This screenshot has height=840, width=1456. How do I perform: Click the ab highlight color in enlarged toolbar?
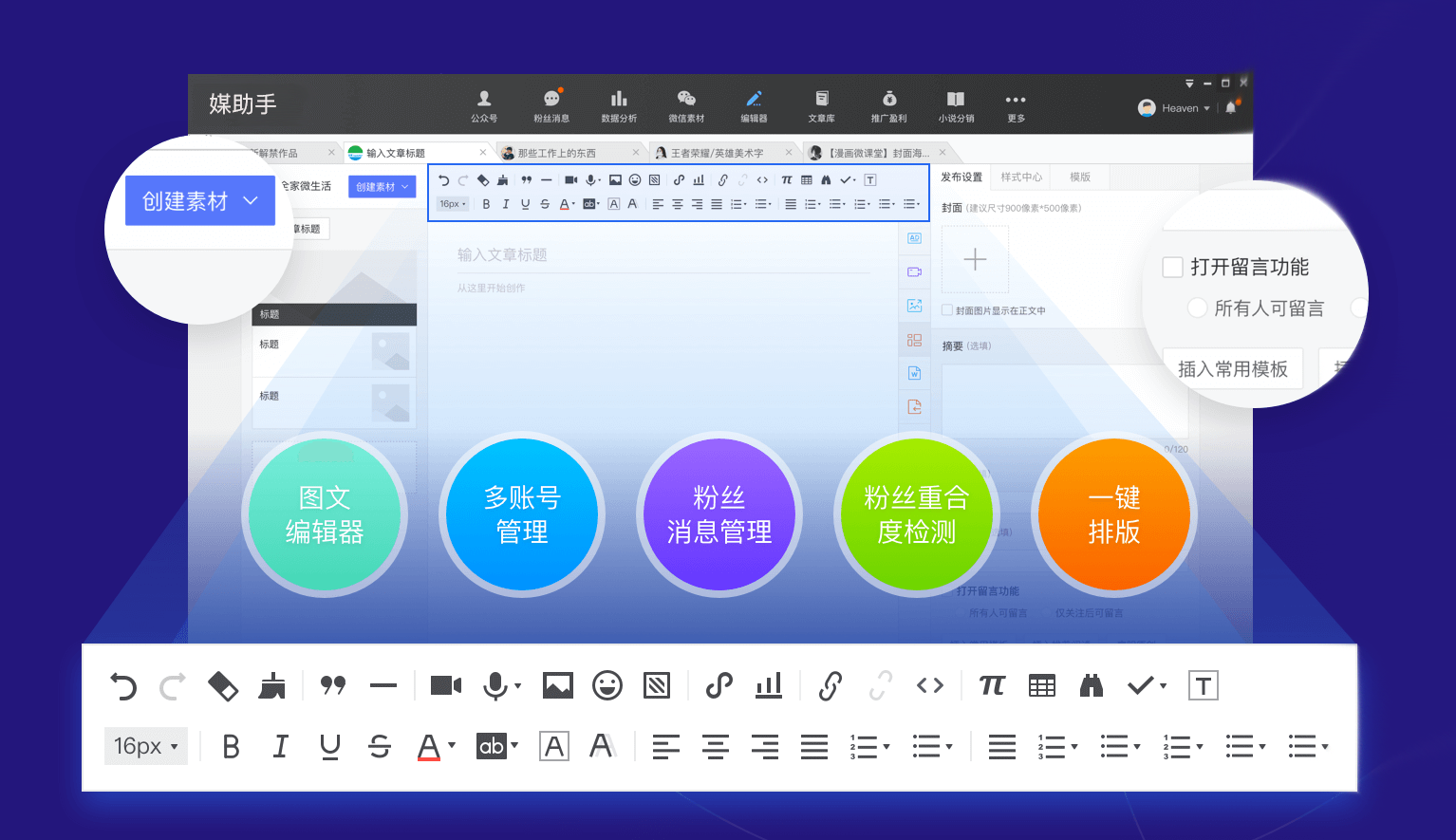(492, 746)
